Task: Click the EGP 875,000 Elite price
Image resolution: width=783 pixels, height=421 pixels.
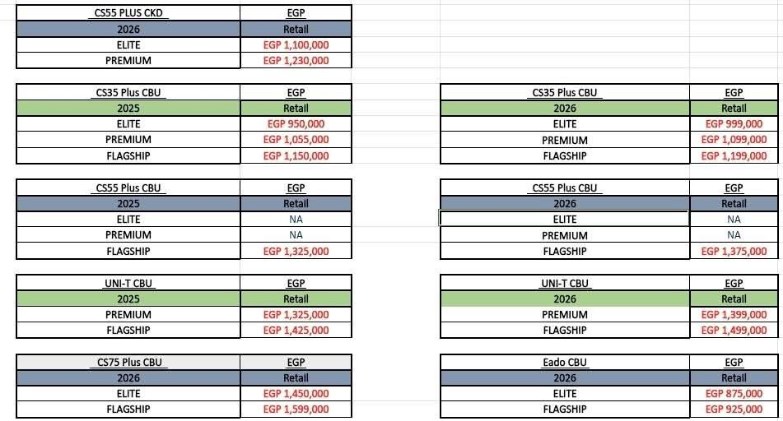Action: click(733, 393)
